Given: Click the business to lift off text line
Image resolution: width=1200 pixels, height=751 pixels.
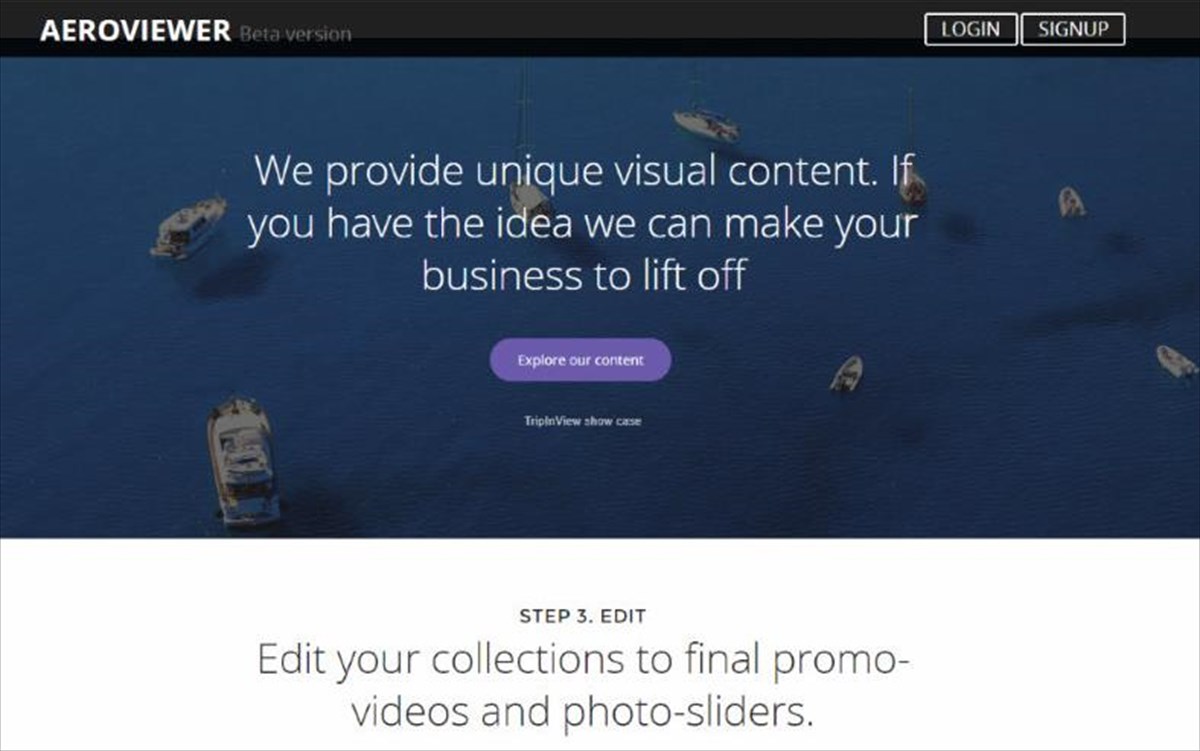Looking at the screenshot, I should (x=584, y=274).
